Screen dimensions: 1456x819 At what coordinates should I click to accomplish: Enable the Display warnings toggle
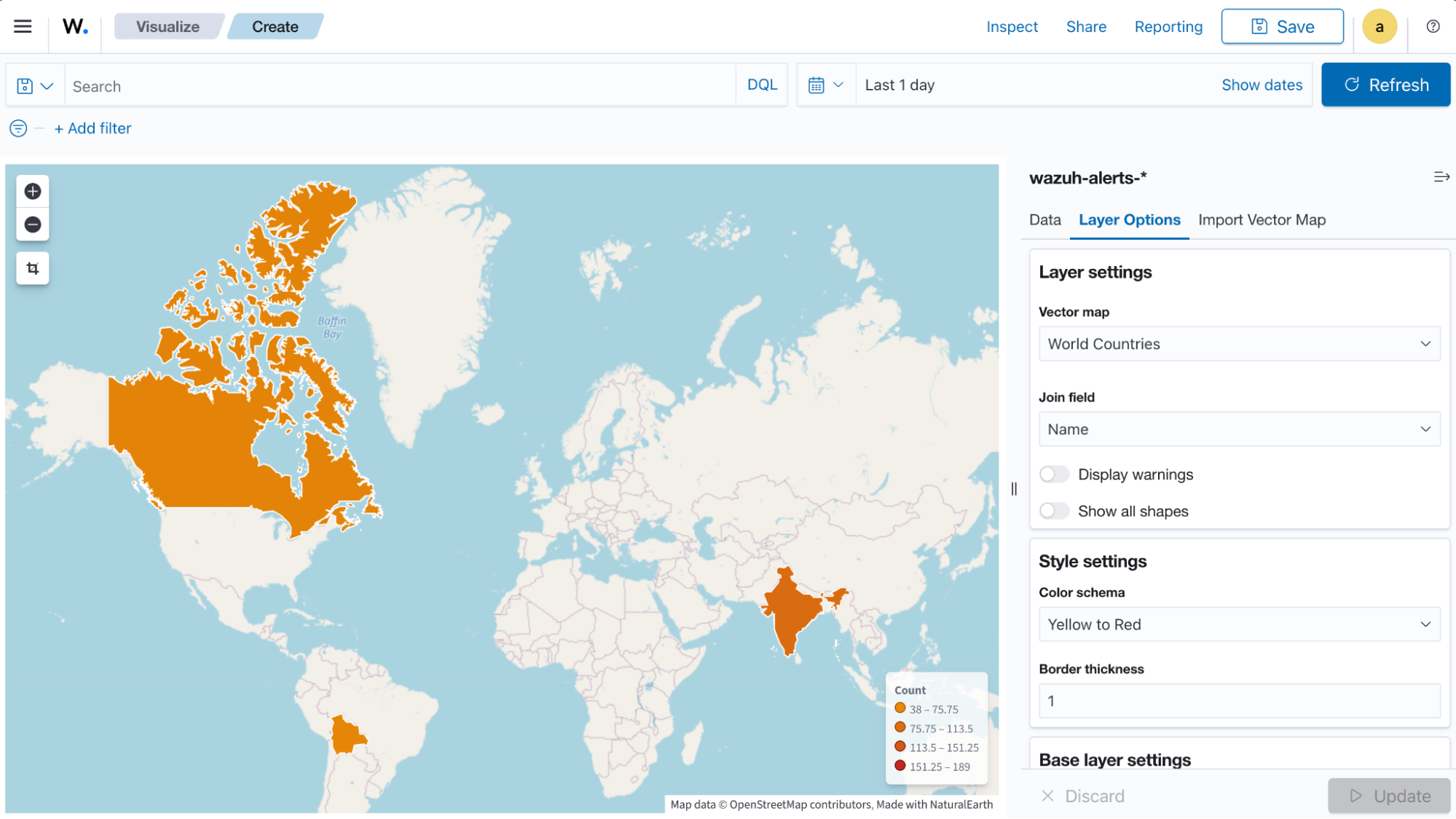click(1054, 474)
